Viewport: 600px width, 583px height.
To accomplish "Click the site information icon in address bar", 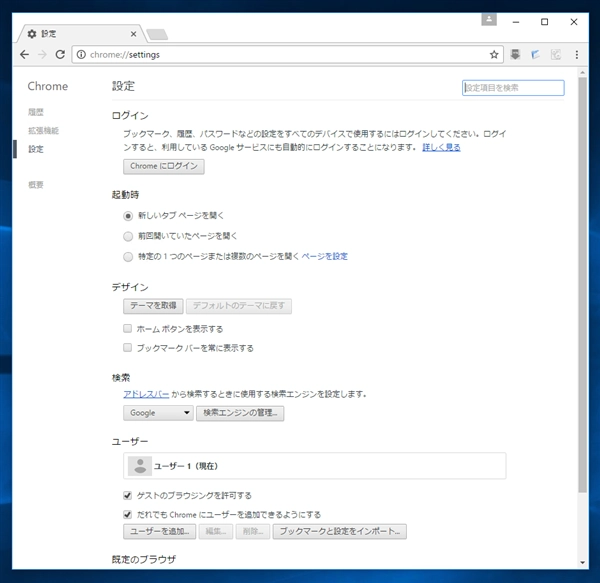I will [x=81, y=55].
